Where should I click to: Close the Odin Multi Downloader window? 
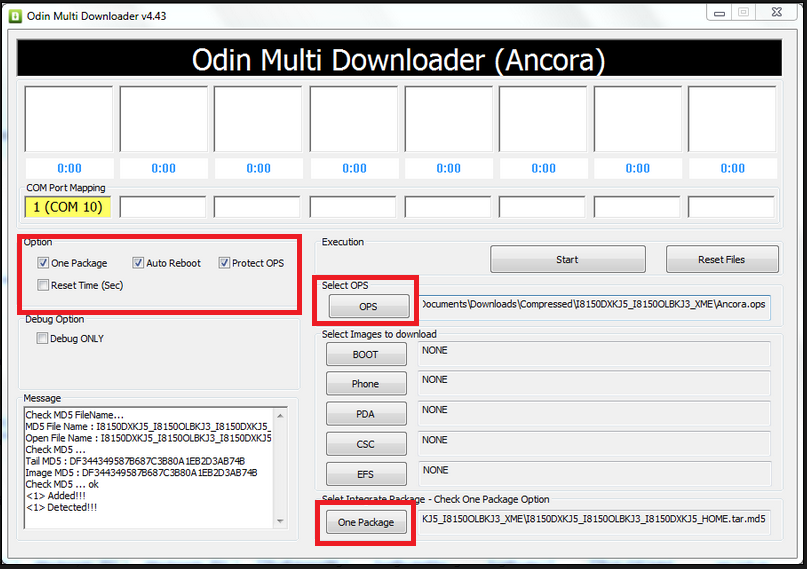point(777,12)
